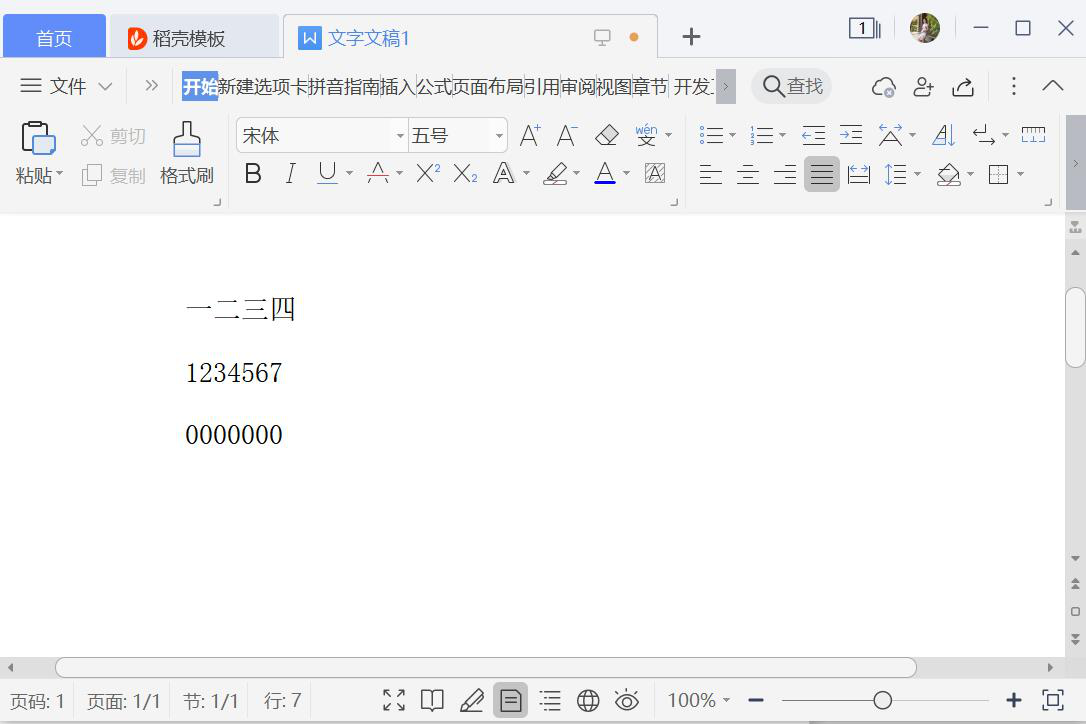
Task: Open the 文件 menu dropdown
Action: point(66,86)
